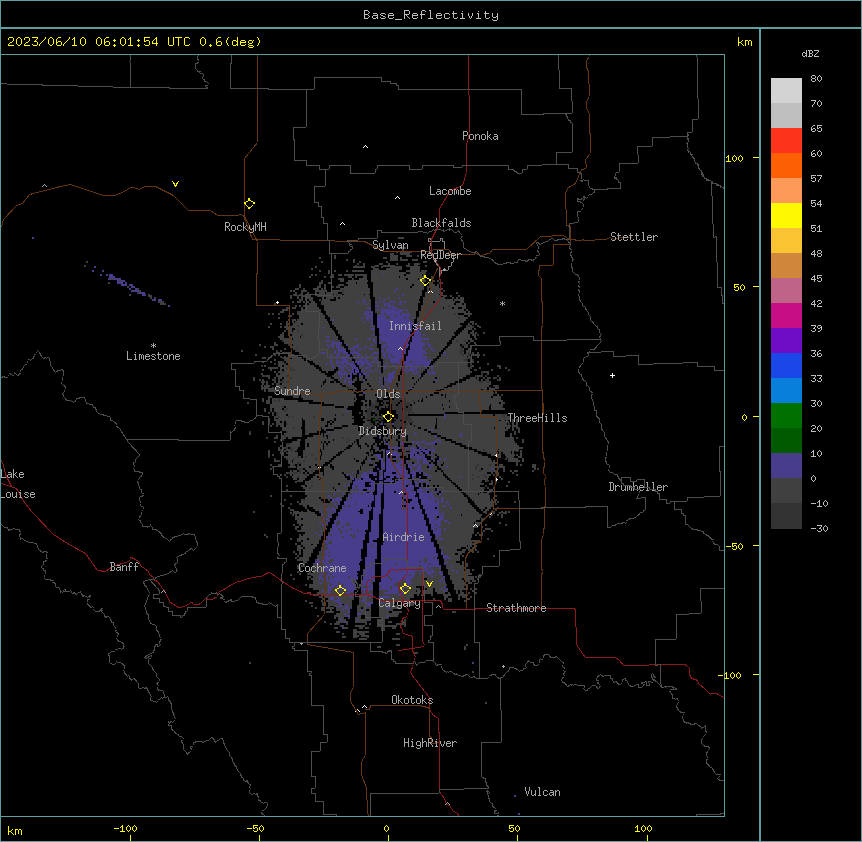Click the yellow marker below Cochrane
Viewport: 862px width, 842px height.
pyautogui.click(x=340, y=590)
